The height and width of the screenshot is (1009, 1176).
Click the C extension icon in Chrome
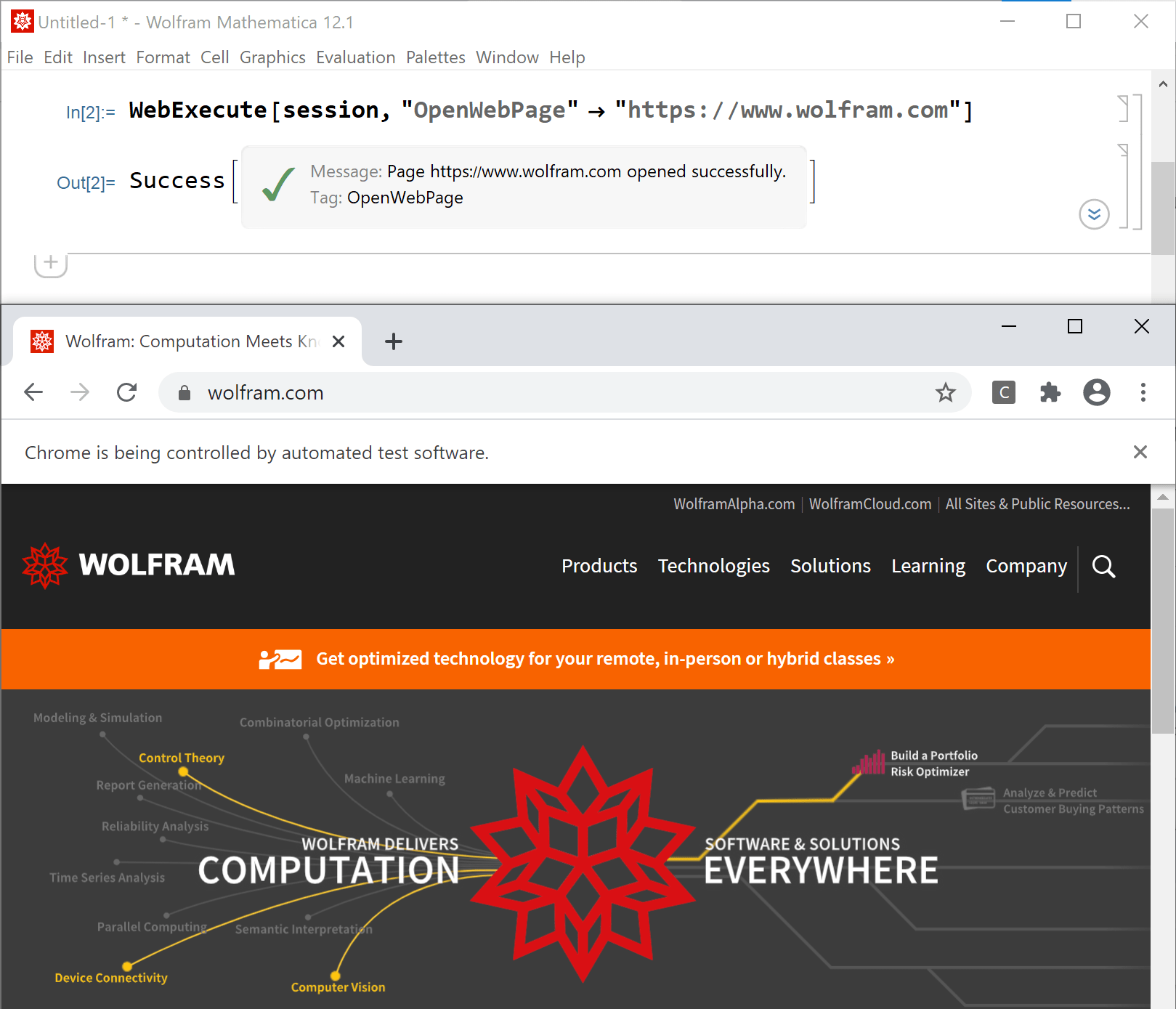pos(1004,393)
